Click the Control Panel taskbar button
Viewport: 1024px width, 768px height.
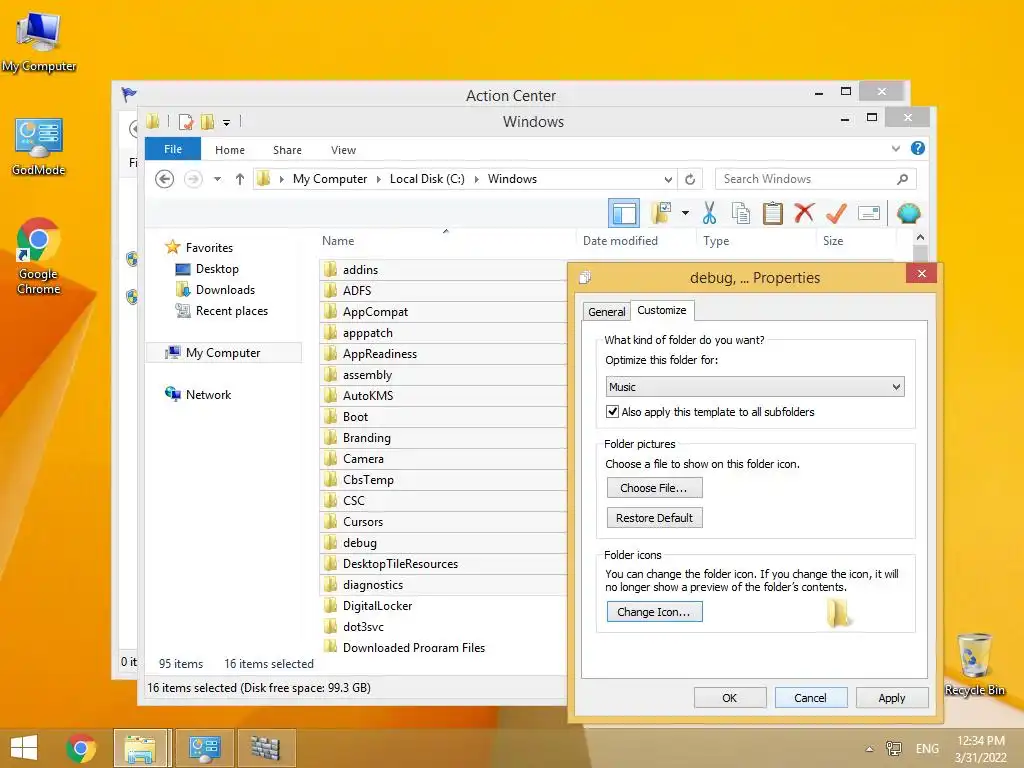[x=204, y=748]
